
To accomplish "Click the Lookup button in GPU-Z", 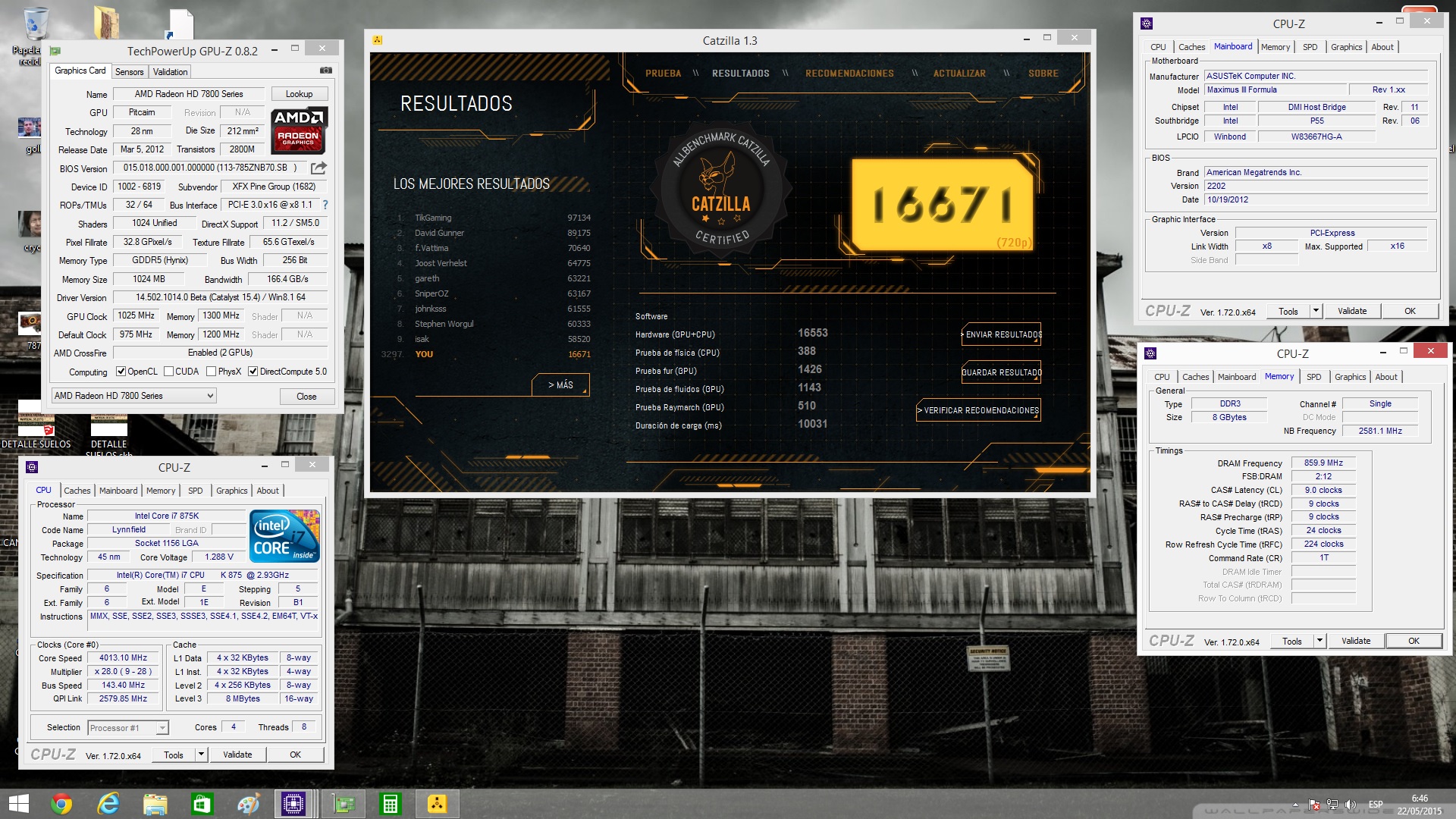I will tap(299, 94).
